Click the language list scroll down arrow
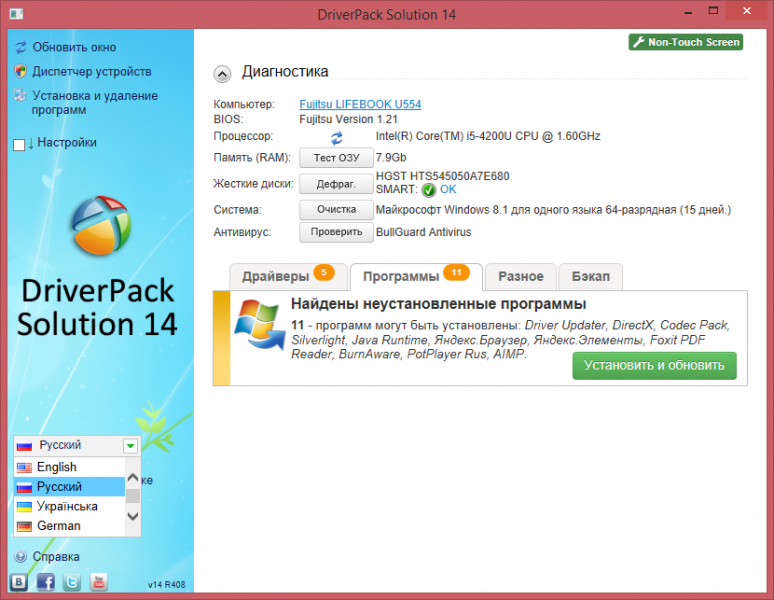The height and width of the screenshot is (600, 774). (x=133, y=516)
